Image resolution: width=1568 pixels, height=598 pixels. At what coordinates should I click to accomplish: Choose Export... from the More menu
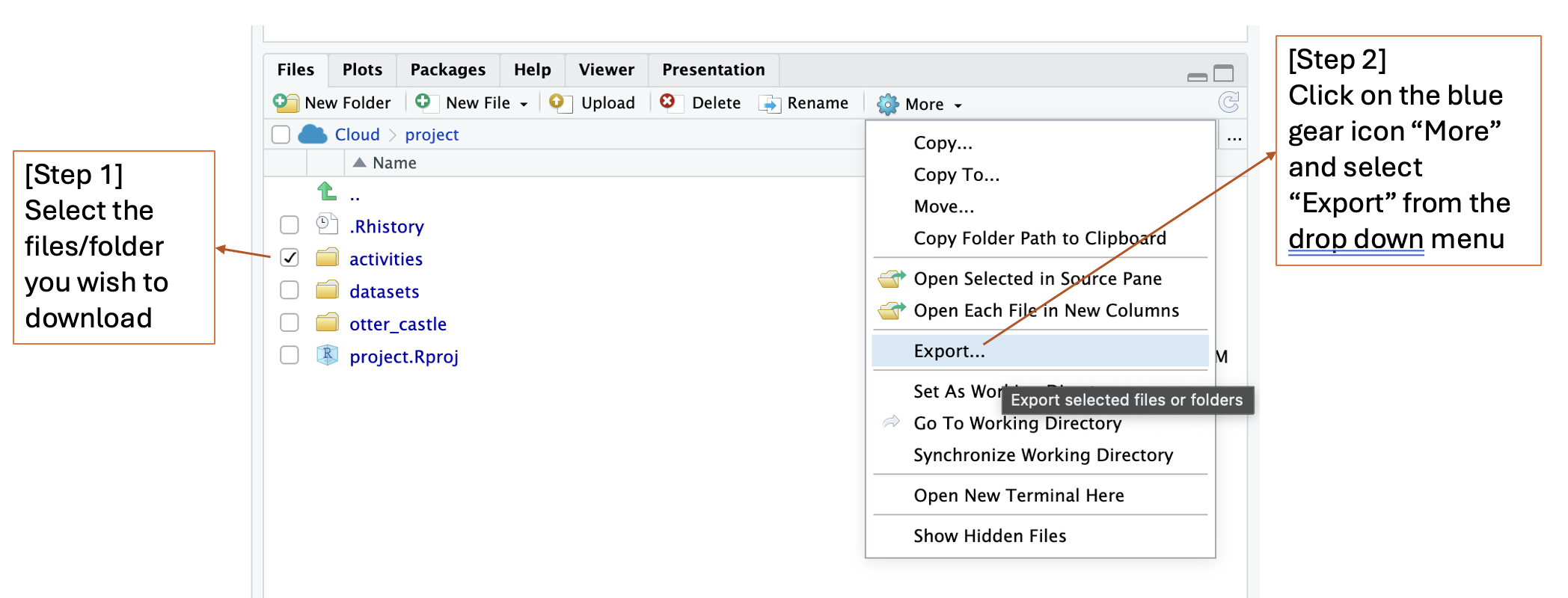point(949,351)
